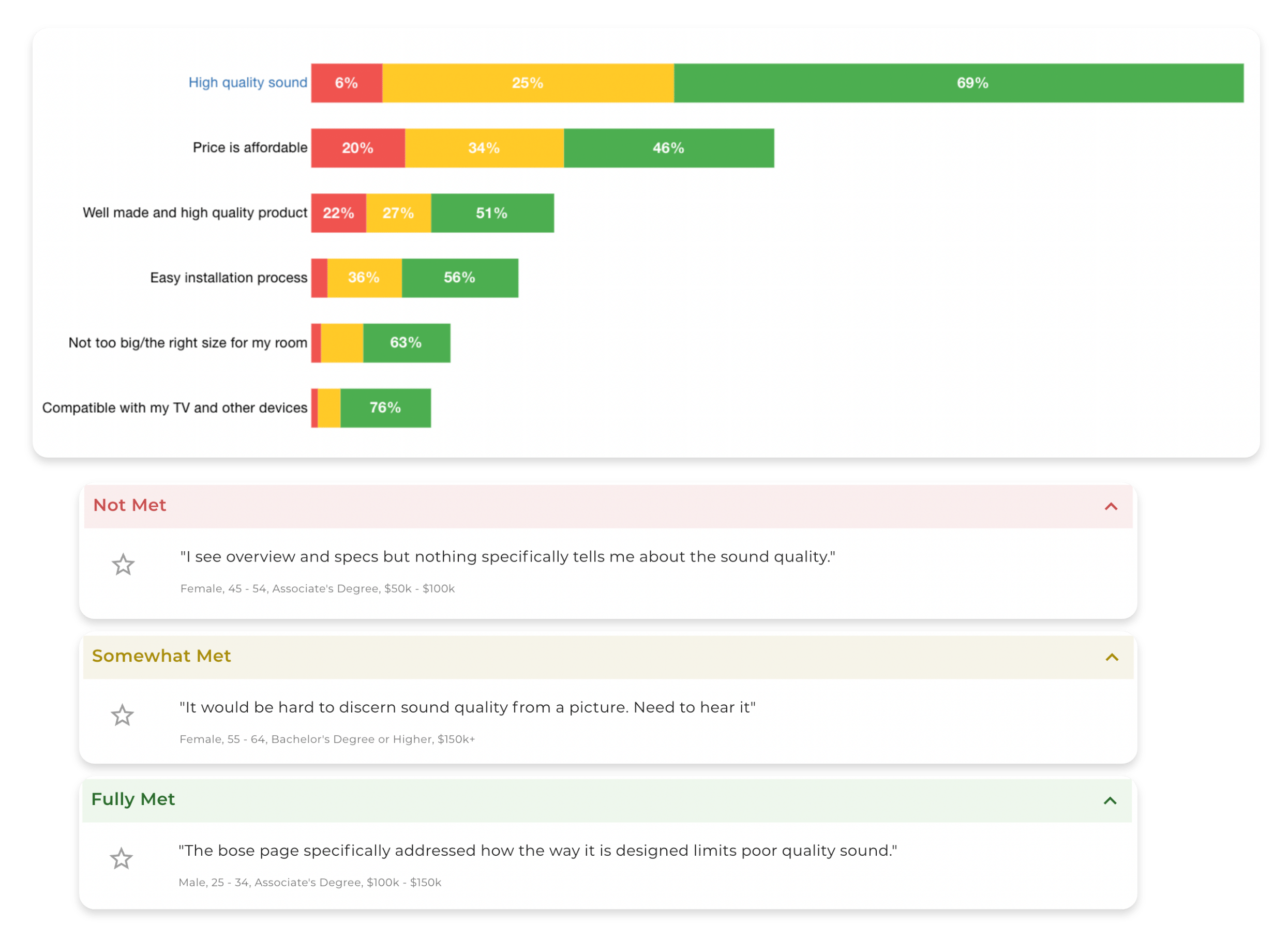
Task: Open the High quality sound label link
Action: (x=248, y=83)
